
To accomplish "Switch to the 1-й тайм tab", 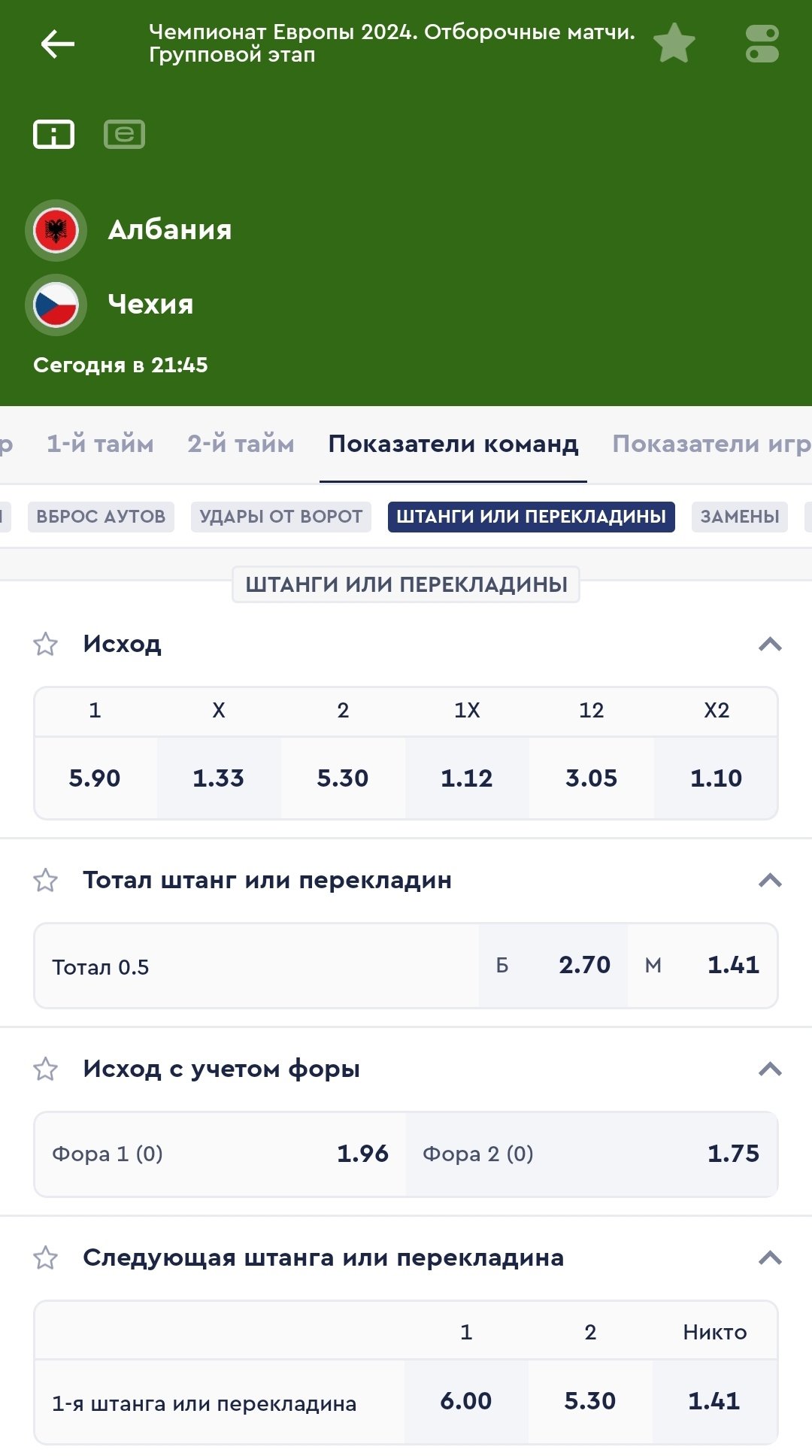I will click(100, 444).
